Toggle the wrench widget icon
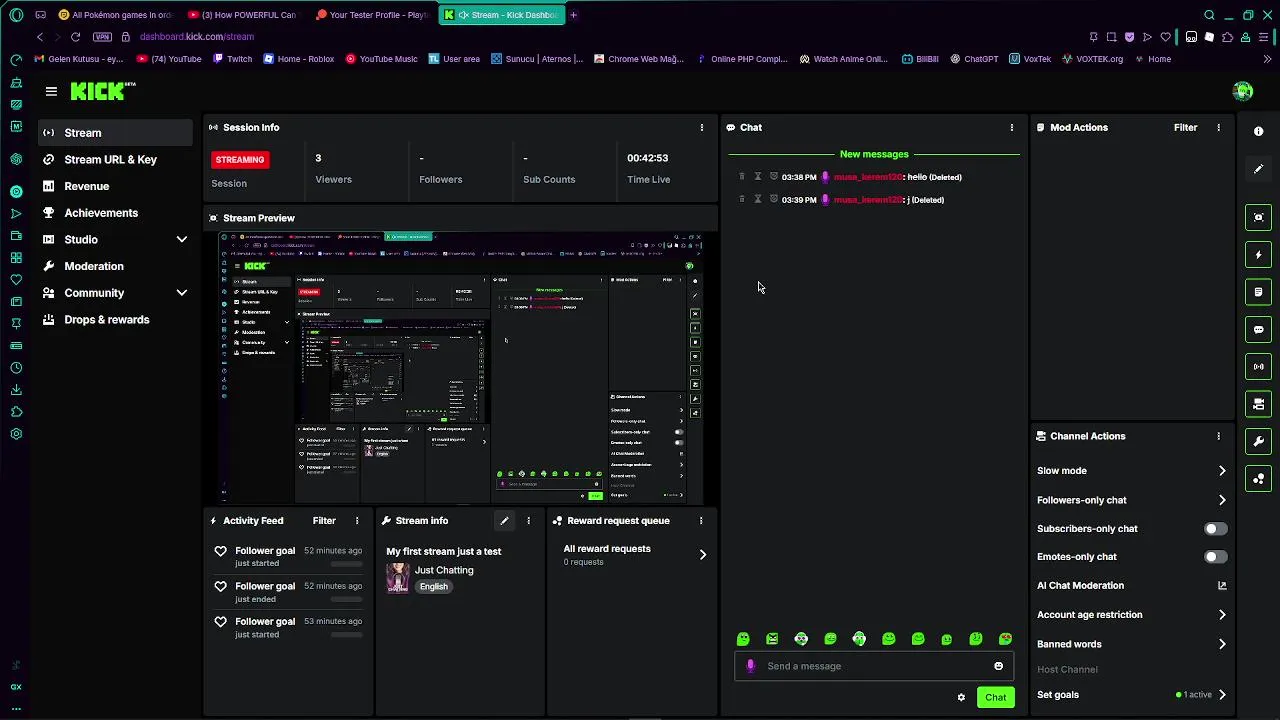 point(1258,441)
